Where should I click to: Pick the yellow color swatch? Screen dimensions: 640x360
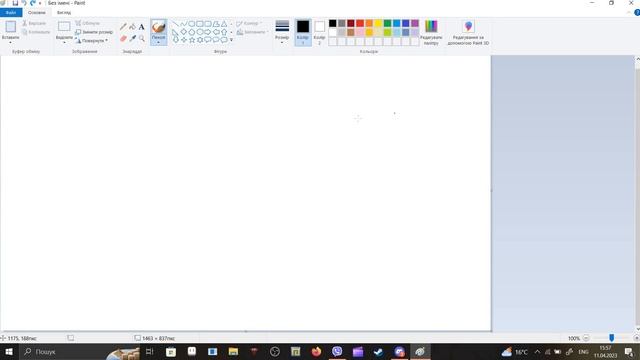tap(378, 23)
